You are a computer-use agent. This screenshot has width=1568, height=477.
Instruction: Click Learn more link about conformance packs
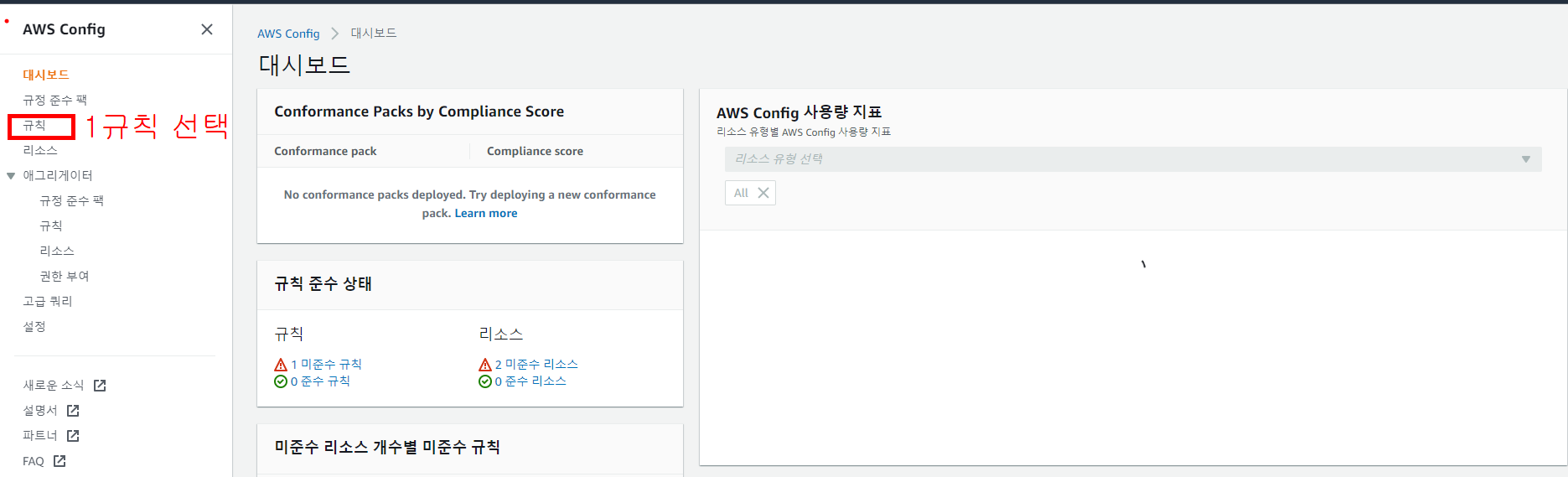486,213
